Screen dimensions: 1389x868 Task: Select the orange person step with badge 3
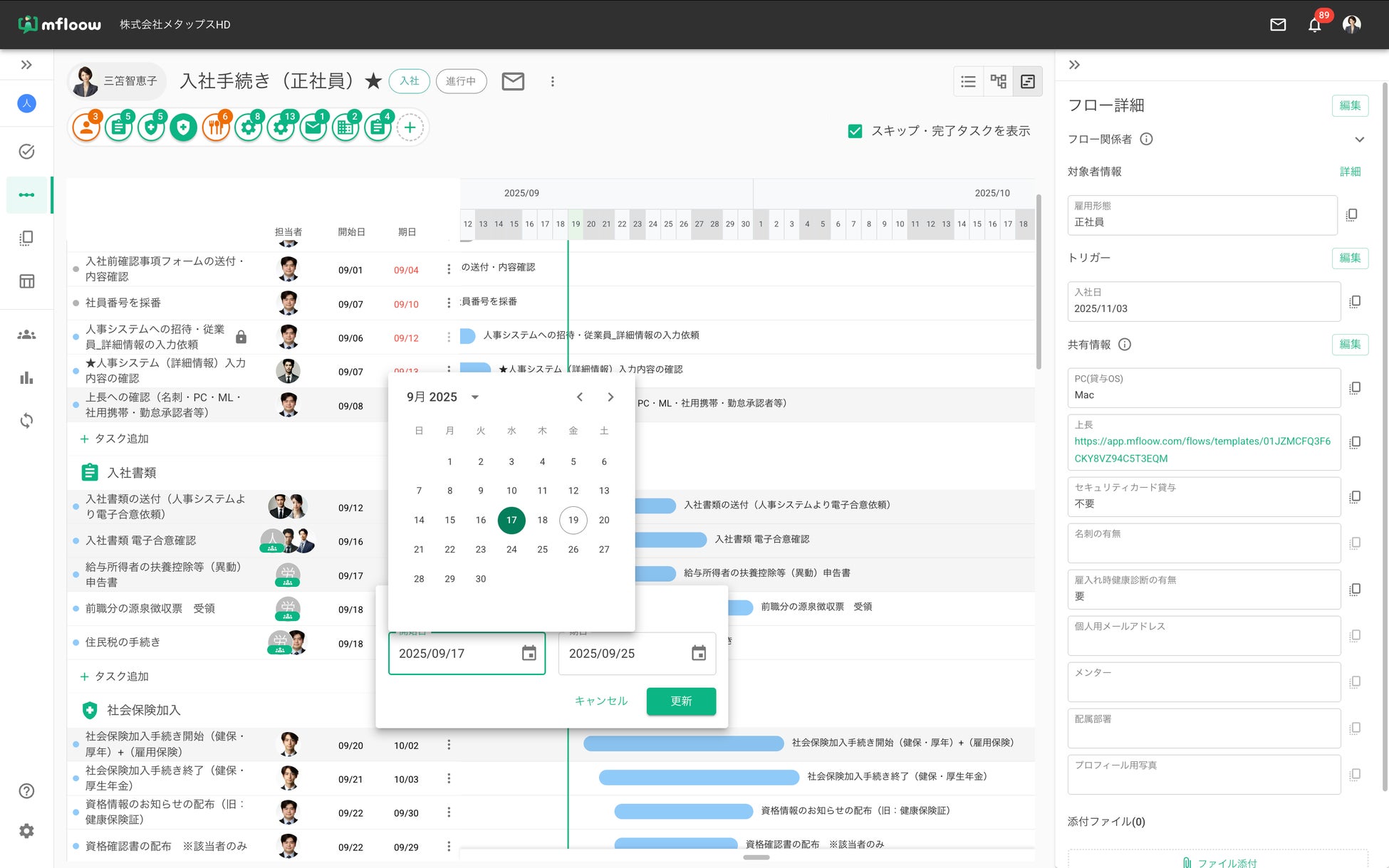(x=86, y=127)
